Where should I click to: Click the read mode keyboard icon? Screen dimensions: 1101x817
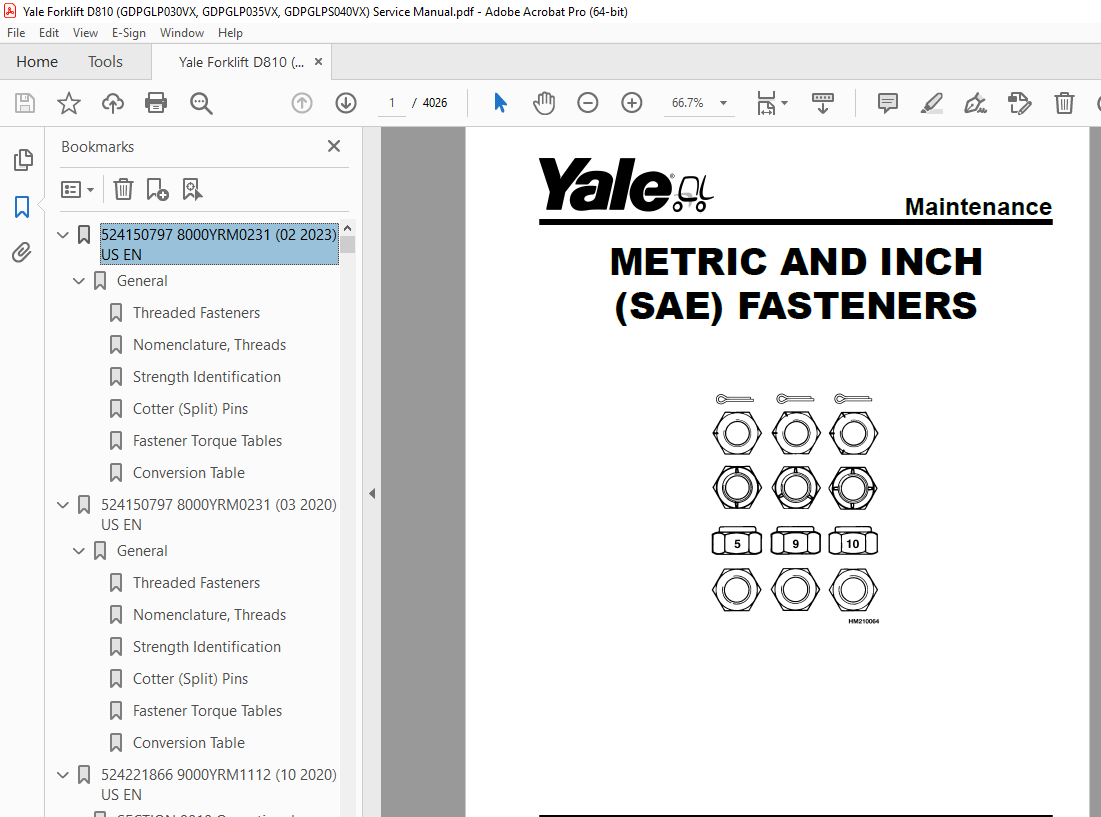[x=823, y=103]
